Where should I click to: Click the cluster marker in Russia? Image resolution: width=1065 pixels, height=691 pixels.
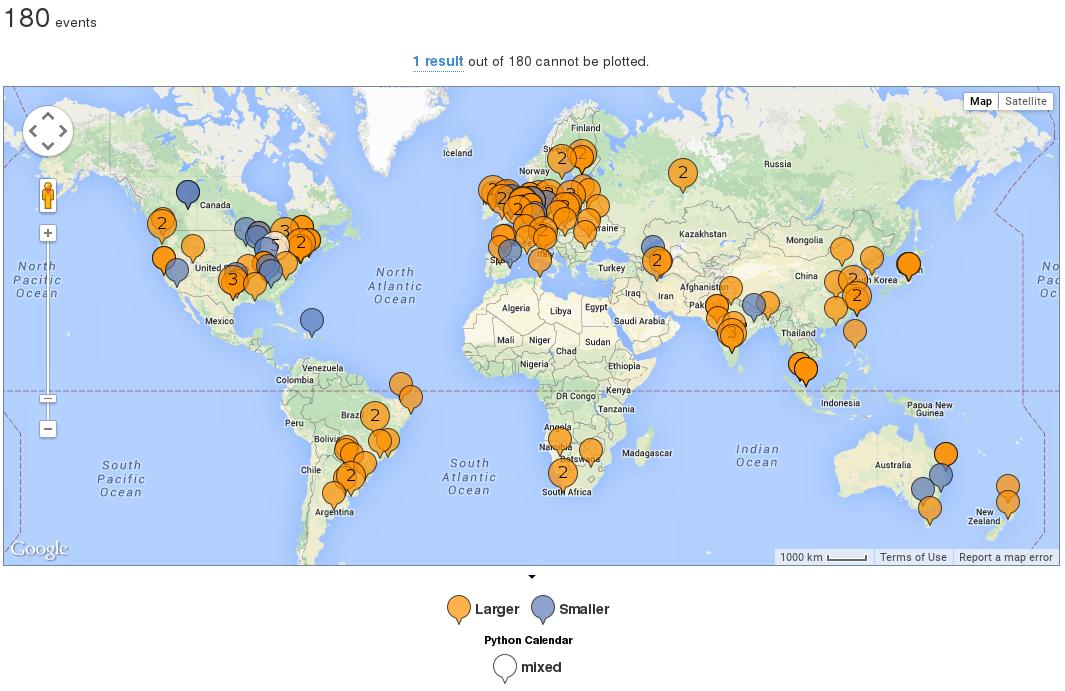(683, 173)
